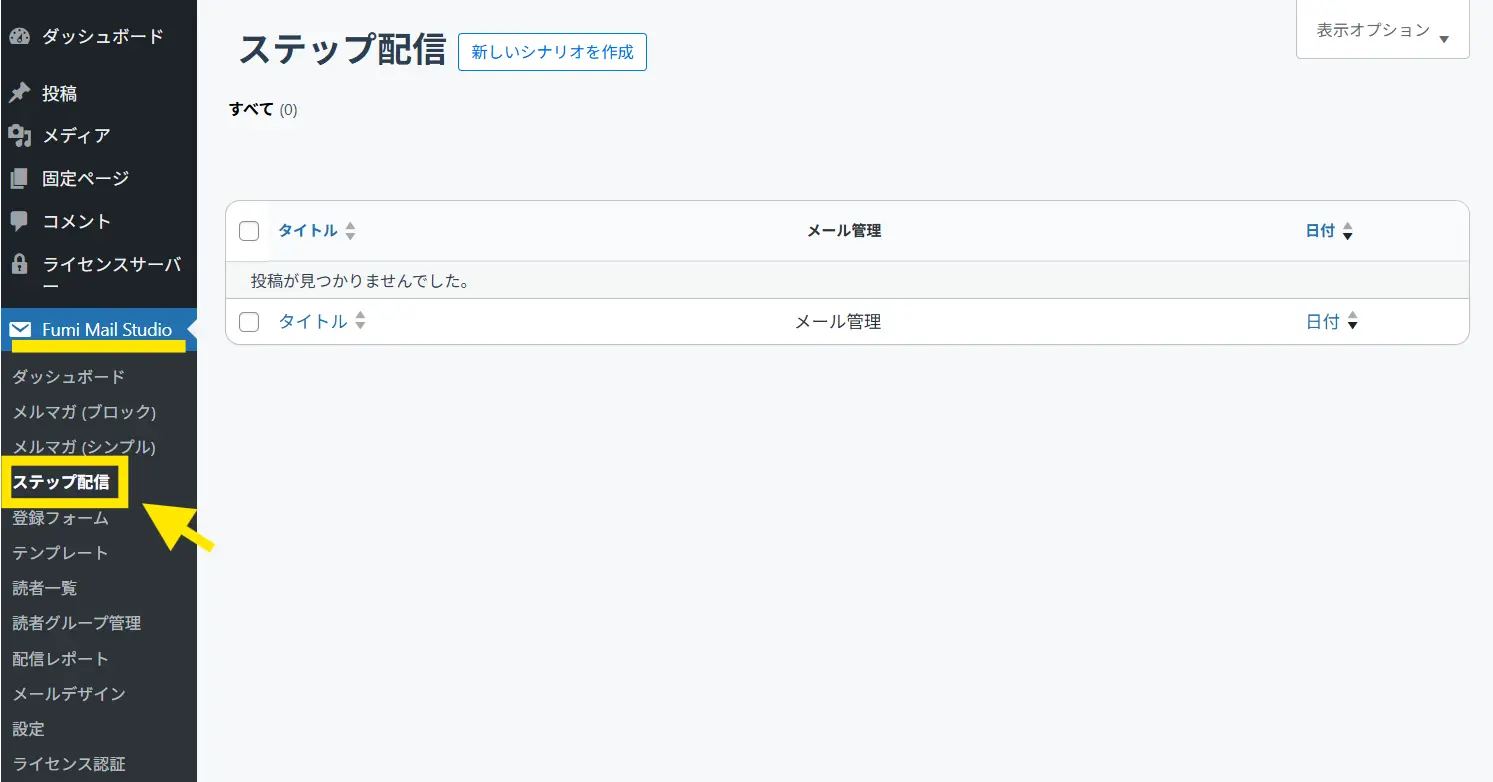Open メルマガ (ブロック) submenu item
The width and height of the screenshot is (1493, 782).
click(84, 412)
